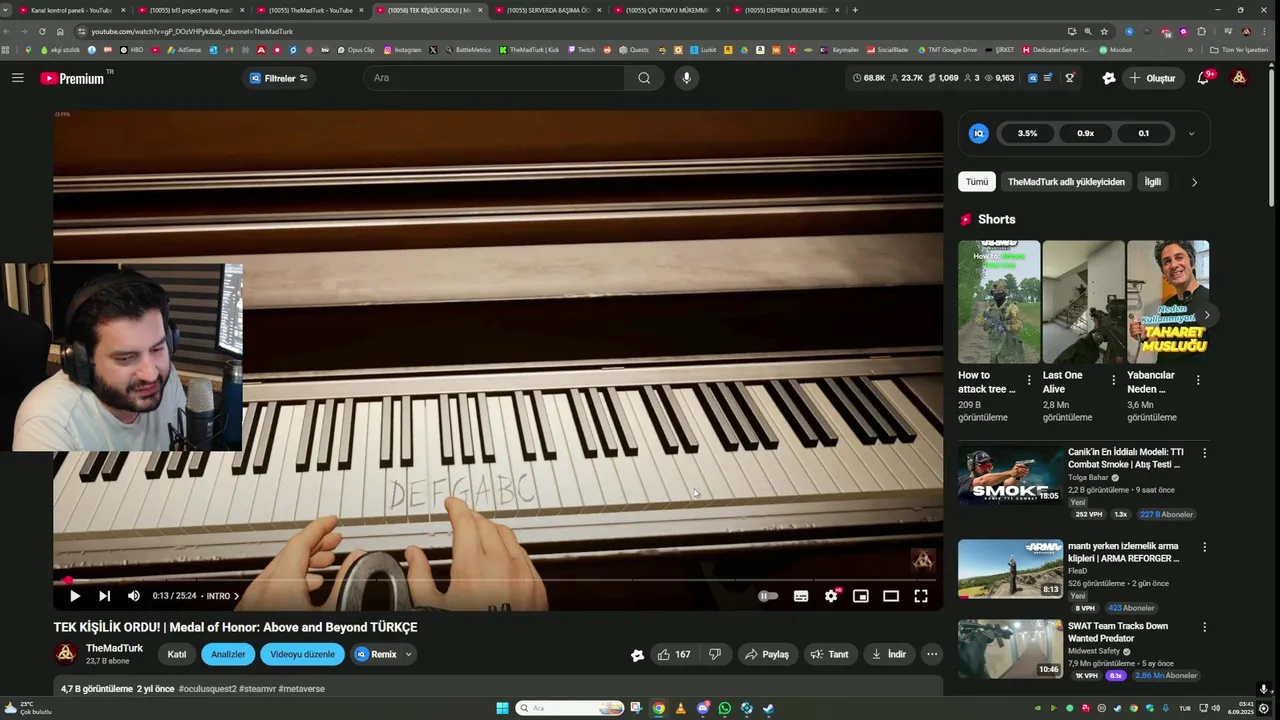Screen dimensions: 1280x720
Task: Click the vidIQ Remix button
Action: (376, 655)
